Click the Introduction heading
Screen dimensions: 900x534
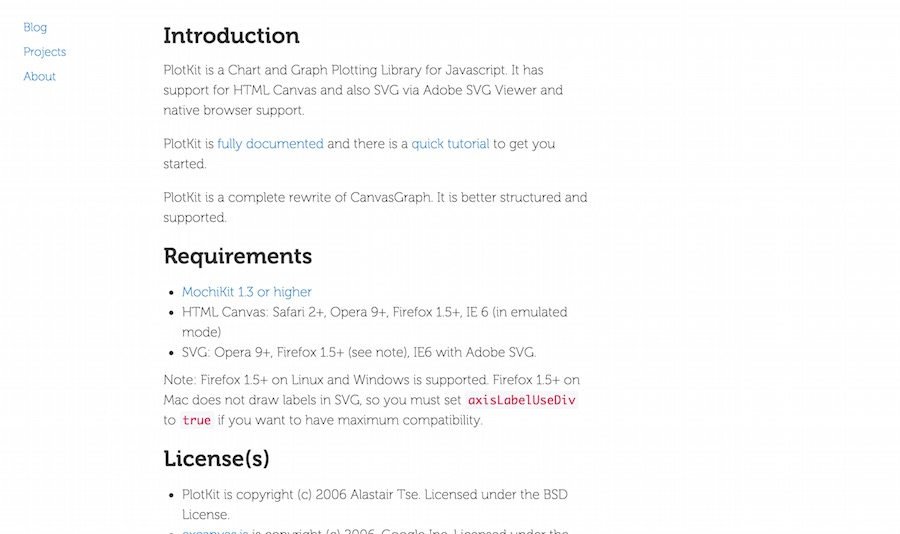pyautogui.click(x=231, y=36)
